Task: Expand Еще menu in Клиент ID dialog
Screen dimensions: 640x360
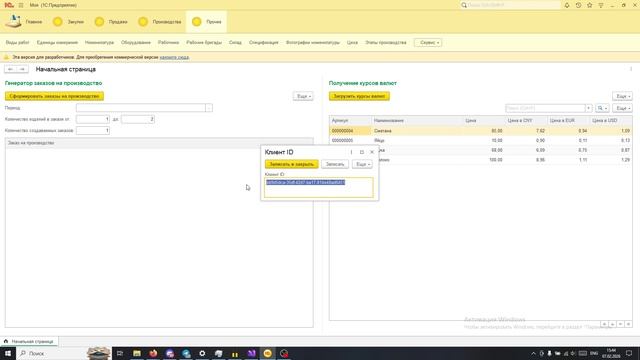Action: click(x=362, y=164)
